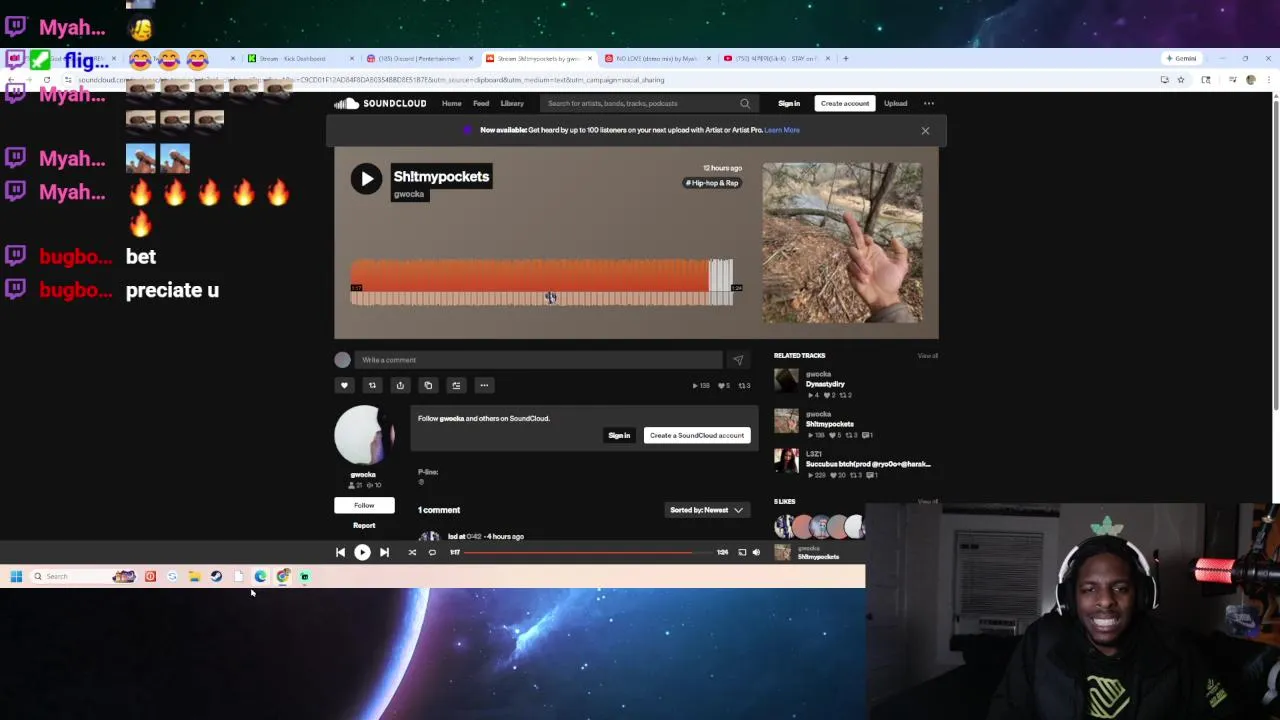Click the user avatar next to the comment box
The width and height of the screenshot is (1280, 720).
coord(343,360)
